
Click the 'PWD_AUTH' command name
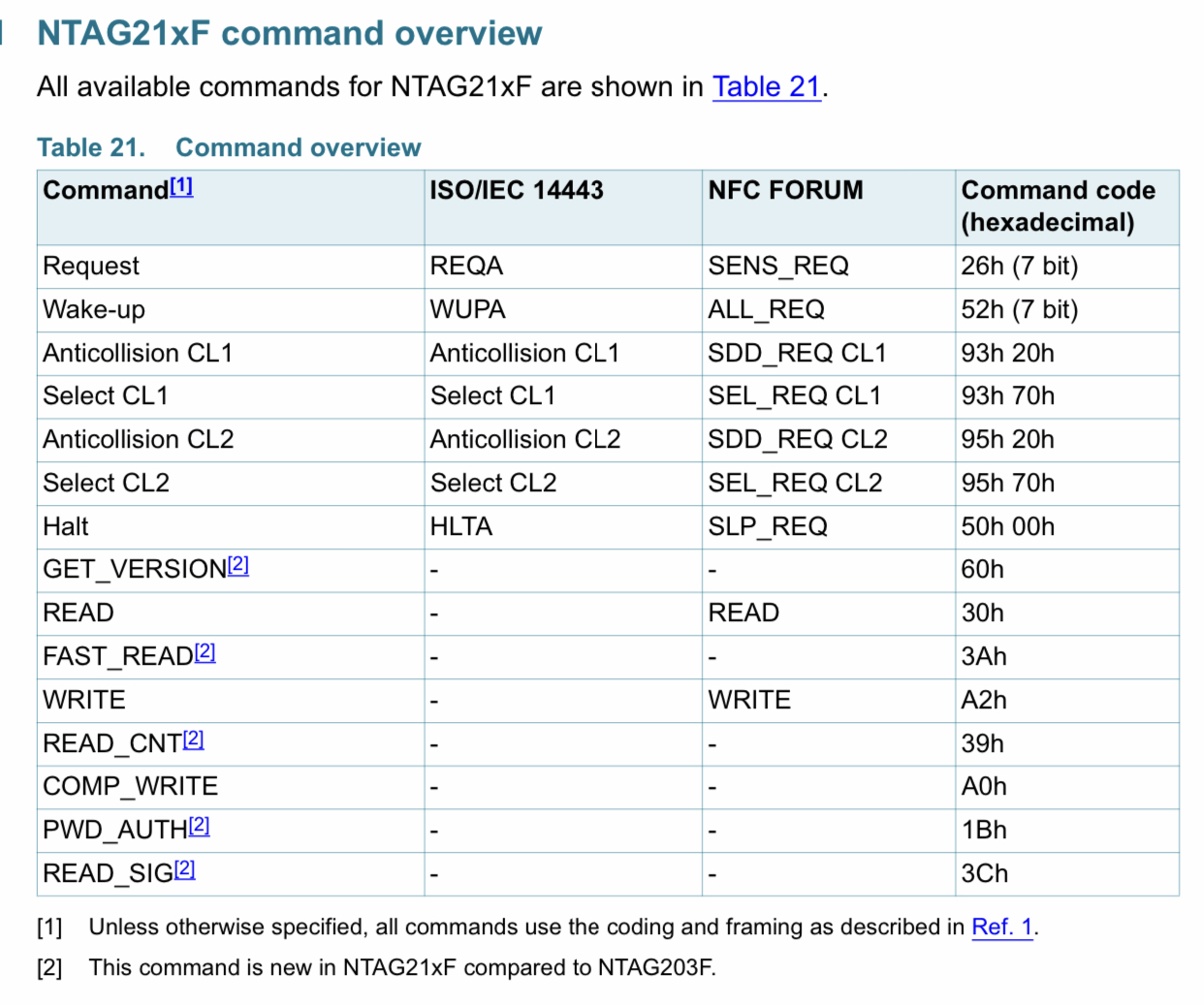[x=115, y=831]
